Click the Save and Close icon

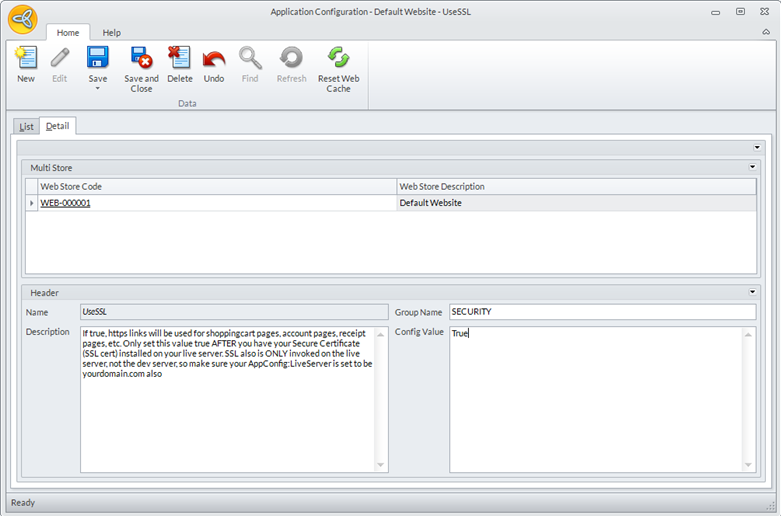(x=141, y=59)
